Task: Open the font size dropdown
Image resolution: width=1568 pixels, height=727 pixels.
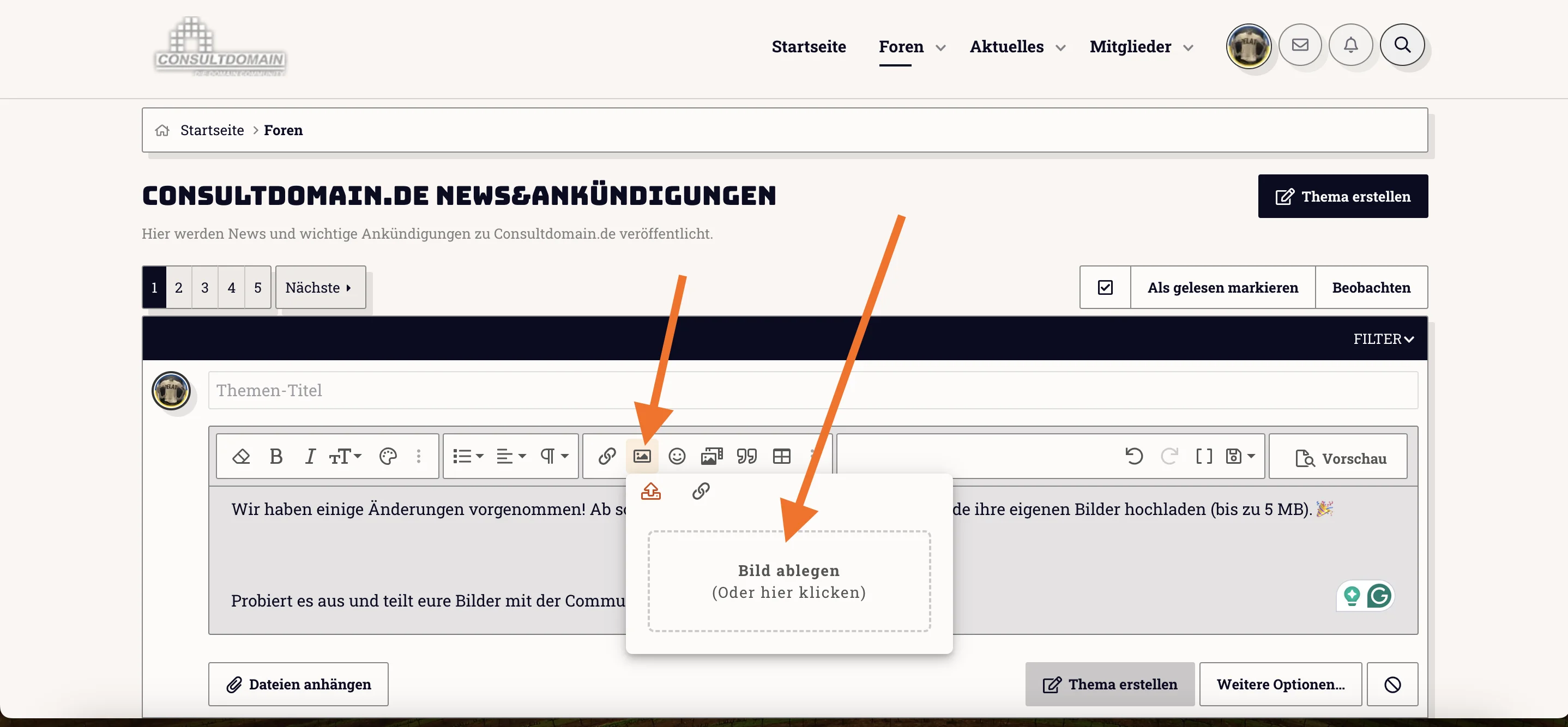Action: pyautogui.click(x=345, y=456)
